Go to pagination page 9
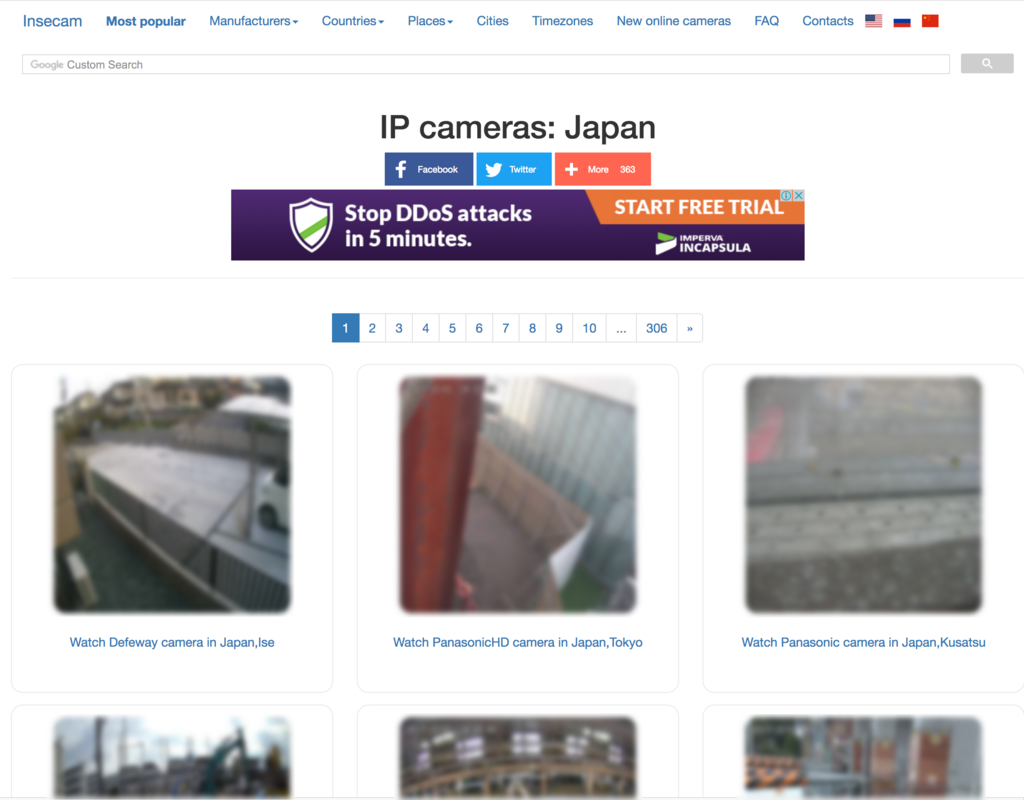1024x800 pixels. (559, 328)
